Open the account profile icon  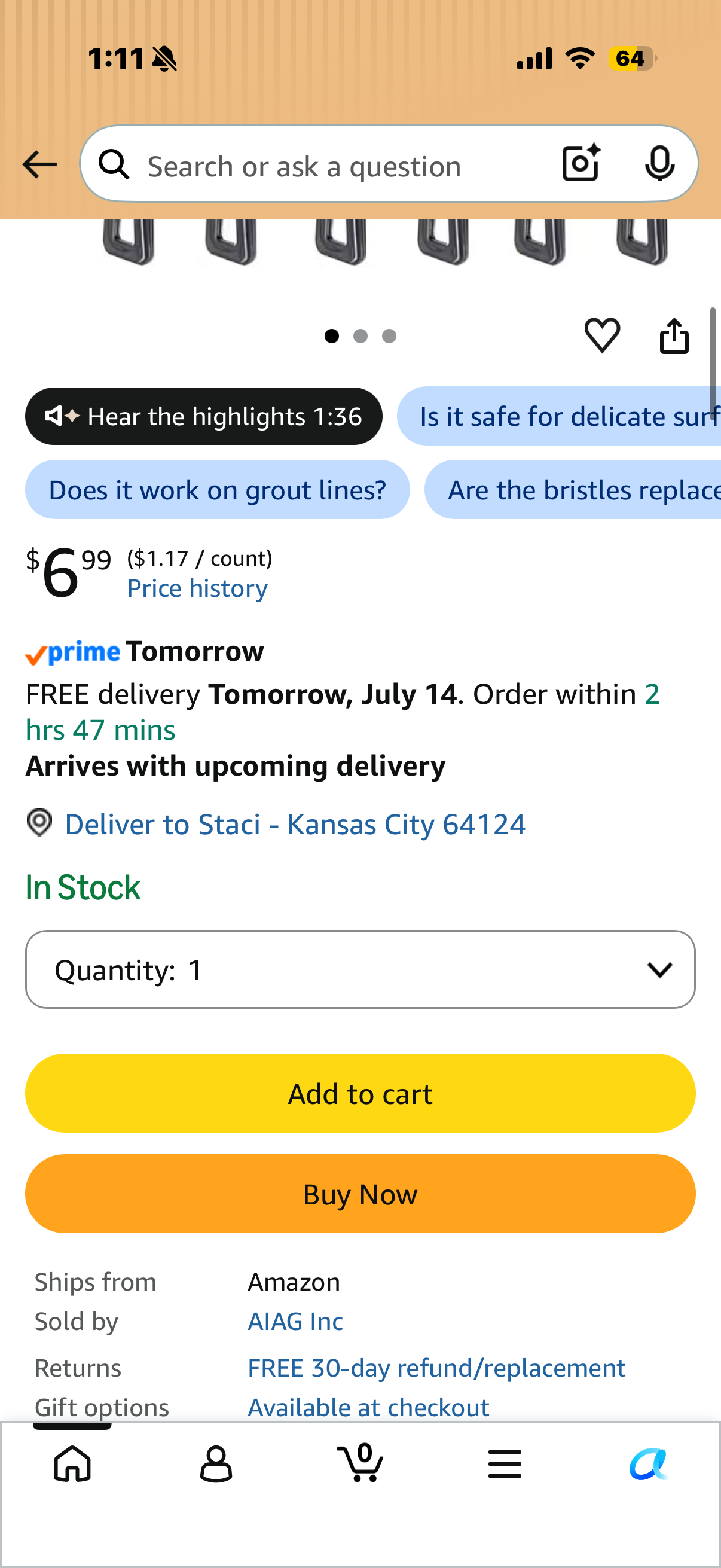pos(216,1463)
